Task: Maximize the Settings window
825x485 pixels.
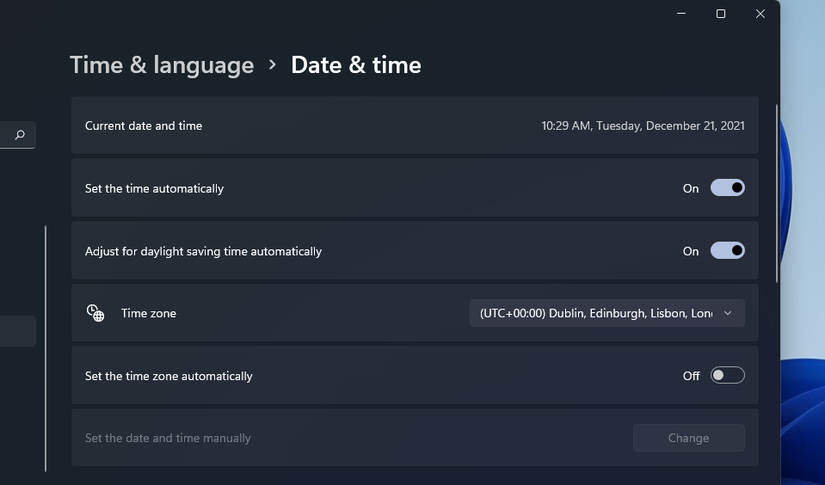Action: (x=720, y=14)
